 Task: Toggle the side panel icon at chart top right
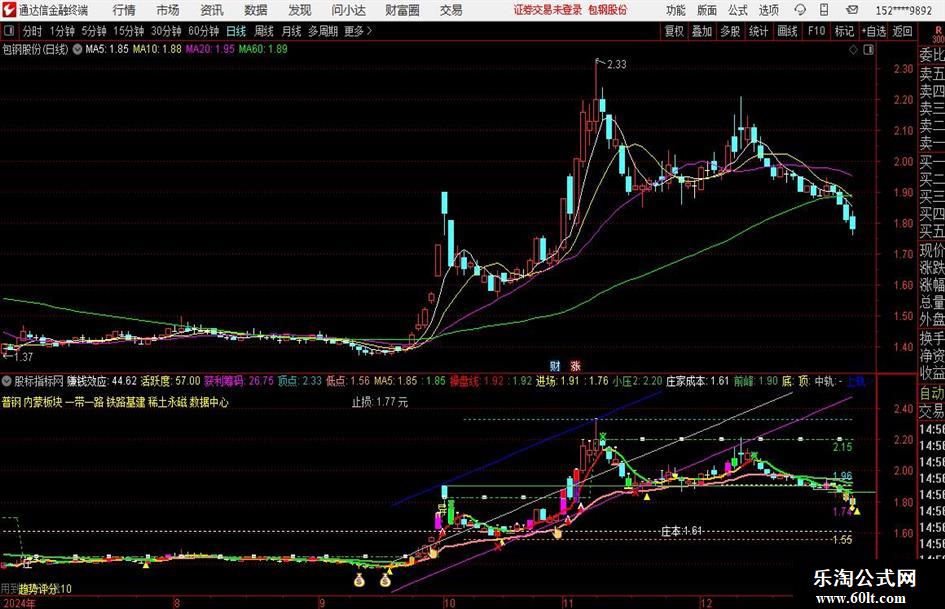868,50
